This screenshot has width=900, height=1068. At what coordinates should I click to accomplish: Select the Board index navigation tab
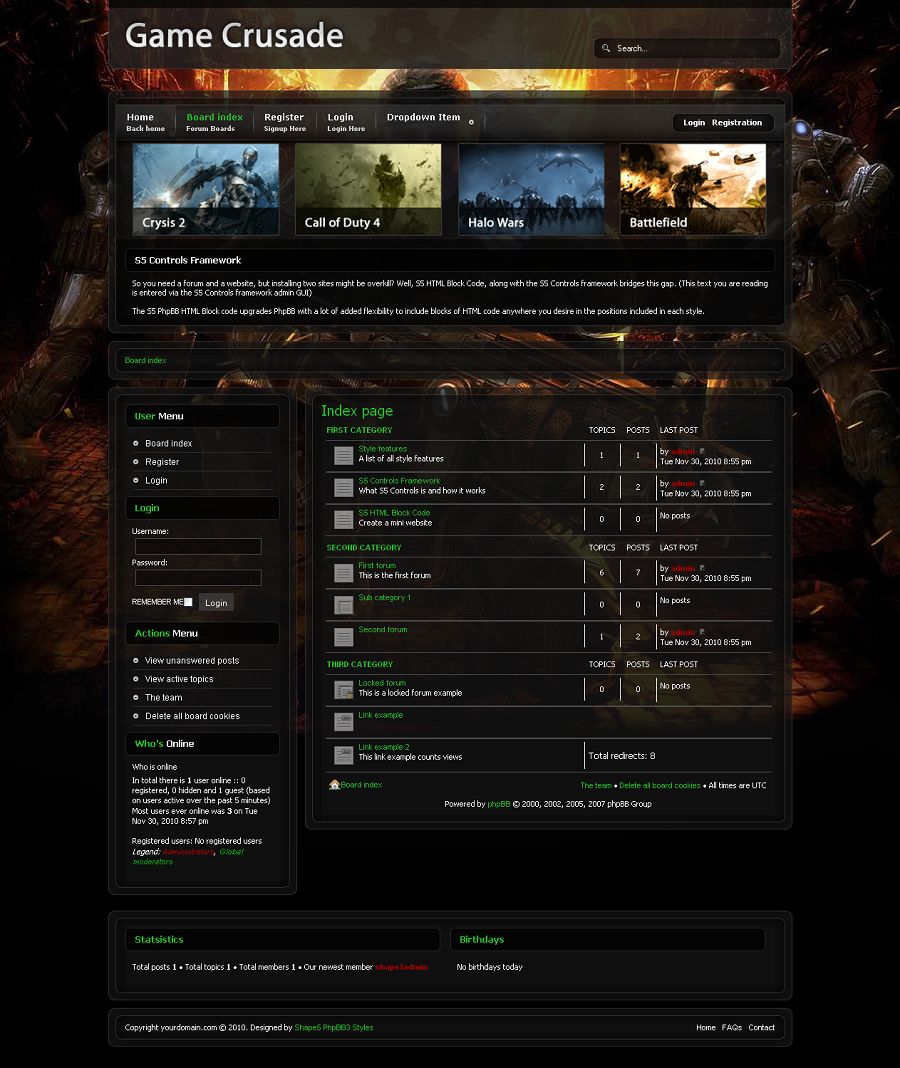(215, 122)
